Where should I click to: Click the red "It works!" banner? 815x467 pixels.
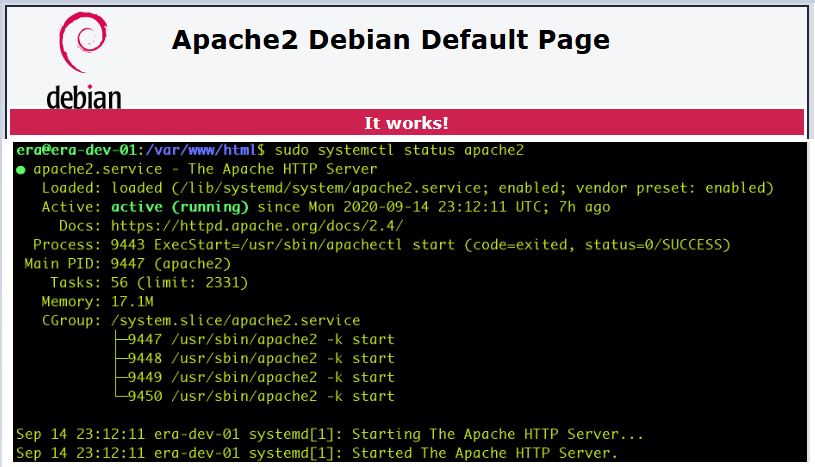coord(406,123)
